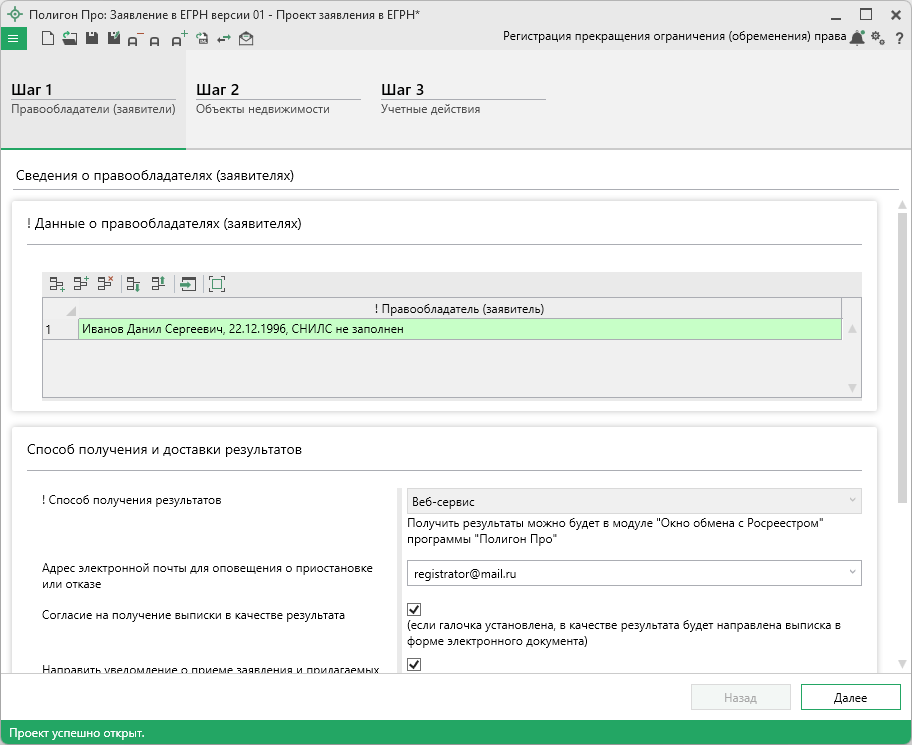
Task: Switch to Шаг 3 Учетные действия tab
Action: click(x=462, y=99)
